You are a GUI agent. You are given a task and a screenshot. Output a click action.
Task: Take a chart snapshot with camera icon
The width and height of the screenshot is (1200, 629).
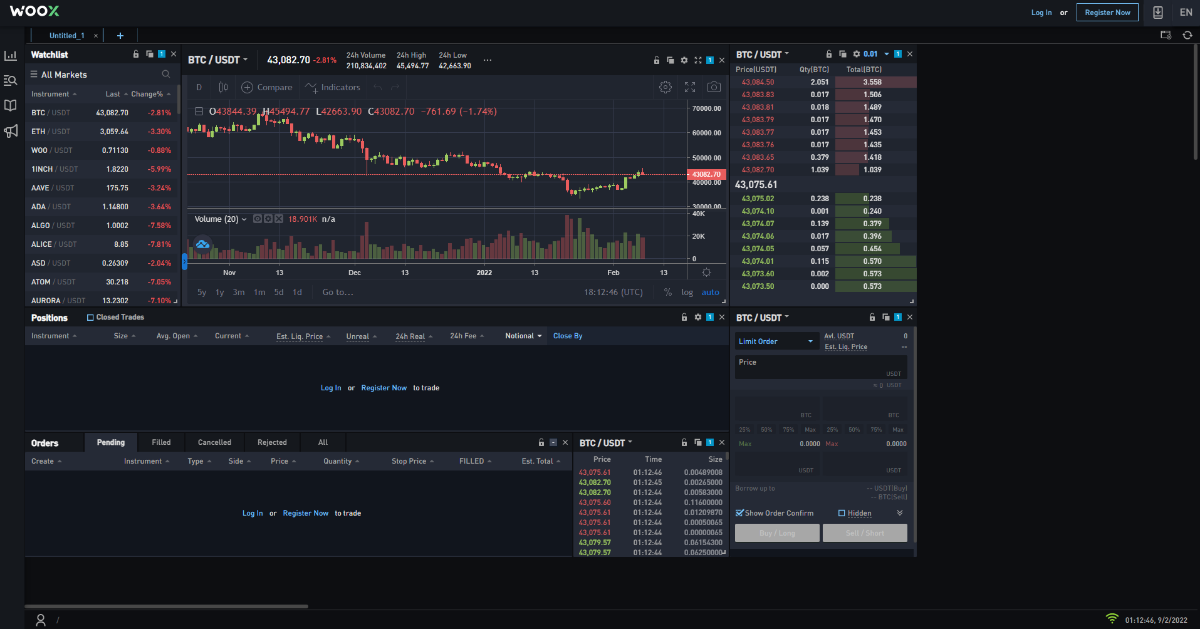[714, 87]
